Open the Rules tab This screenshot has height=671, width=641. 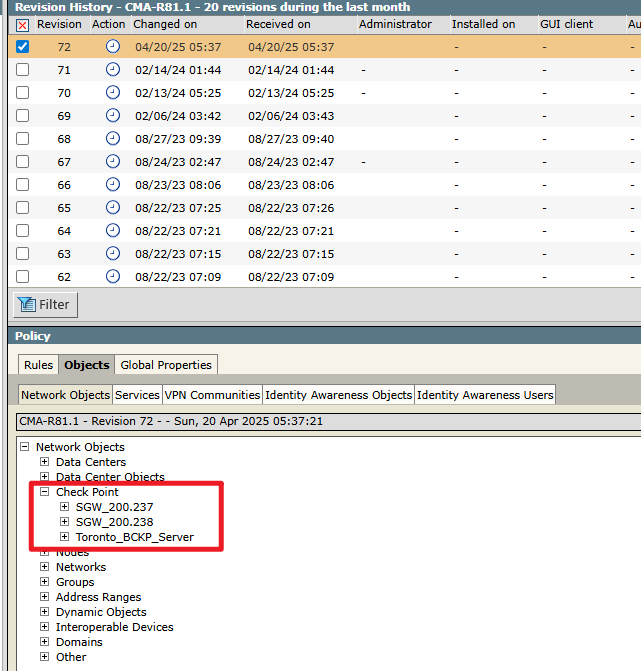coord(38,365)
